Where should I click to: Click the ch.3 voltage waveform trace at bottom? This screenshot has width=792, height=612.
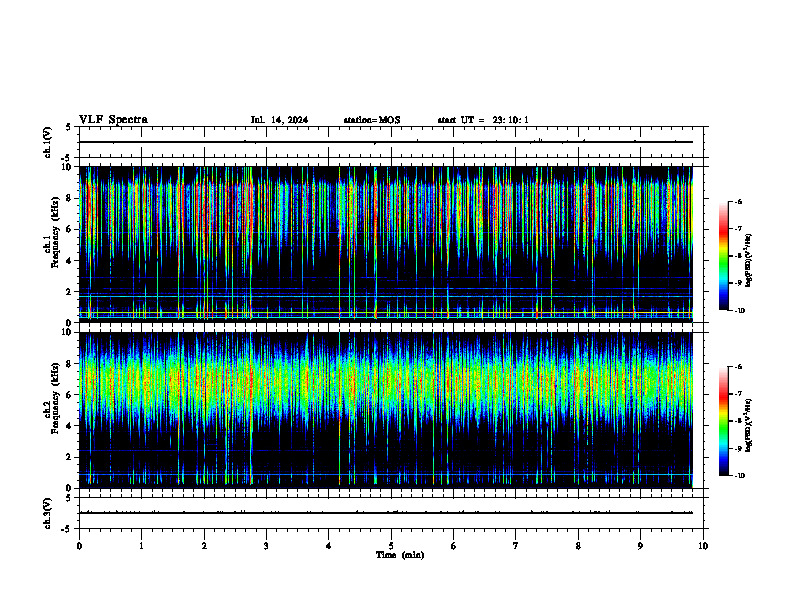point(386,513)
